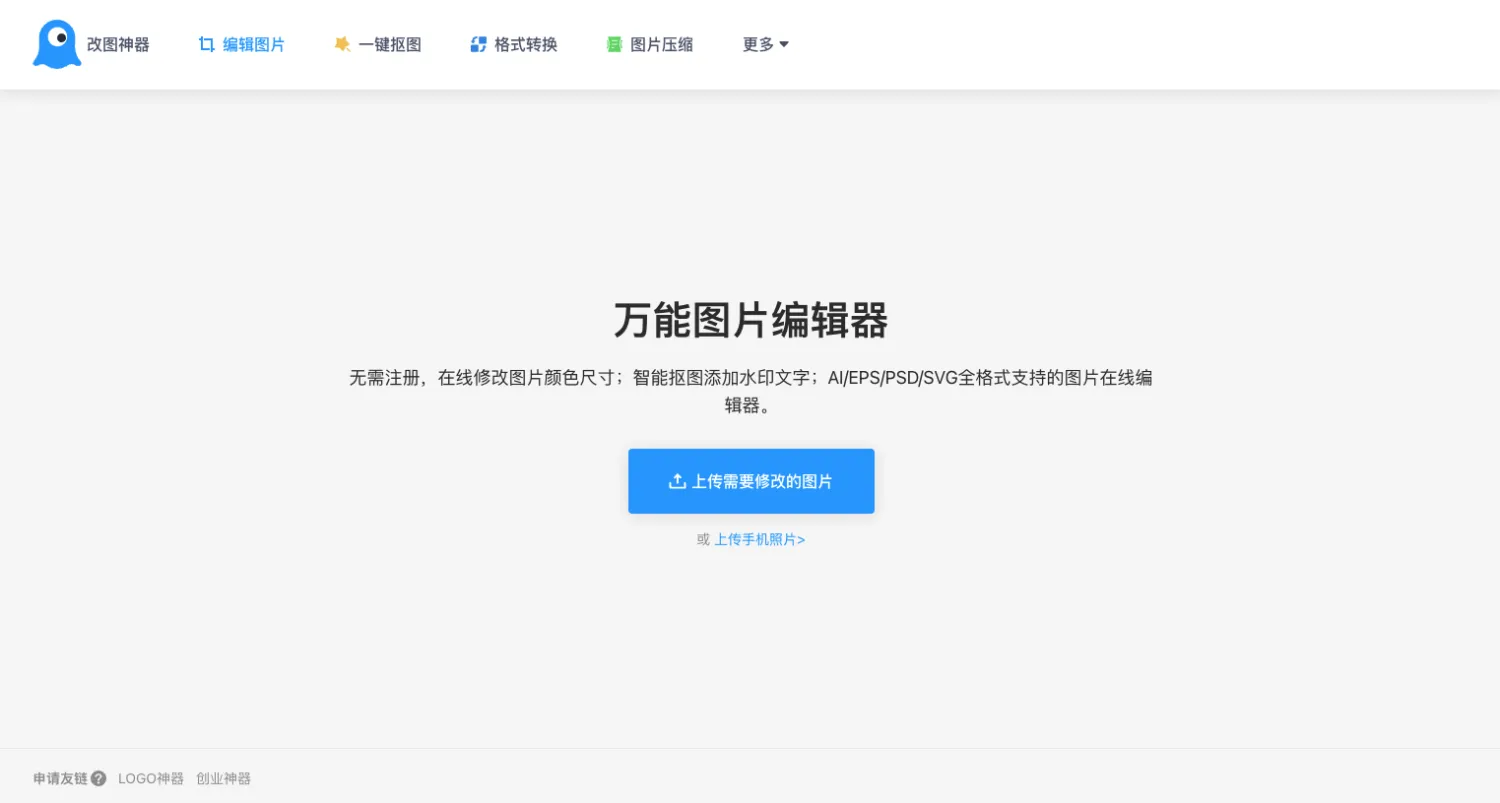
Task: Follow the 上传手机照片 link
Action: tap(759, 539)
